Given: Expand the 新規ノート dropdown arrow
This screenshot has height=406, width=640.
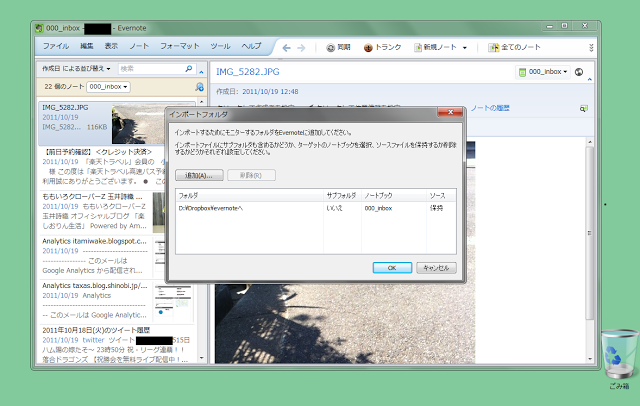Looking at the screenshot, I should pos(464,48).
